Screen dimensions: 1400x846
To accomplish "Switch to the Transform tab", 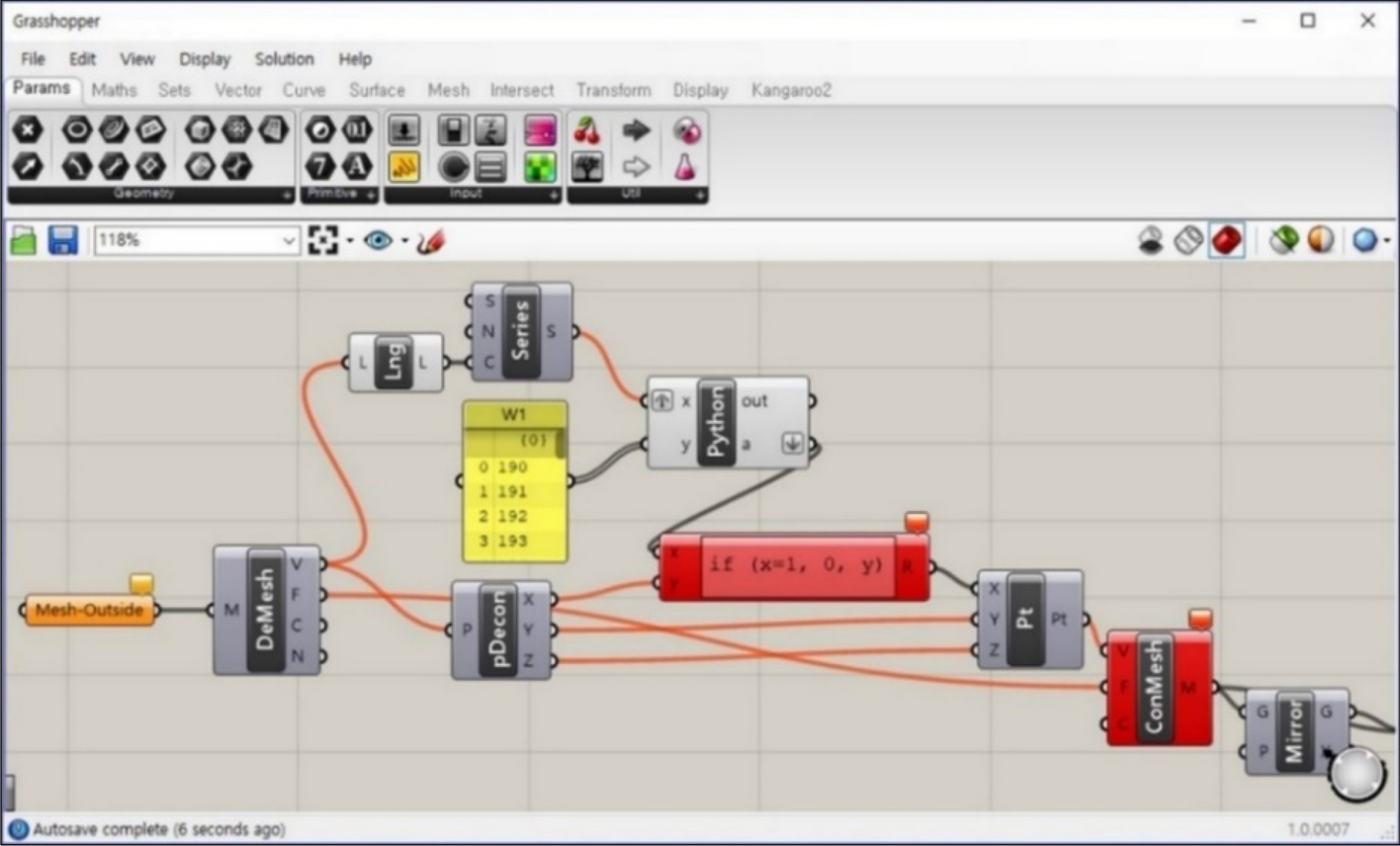I will pos(613,90).
